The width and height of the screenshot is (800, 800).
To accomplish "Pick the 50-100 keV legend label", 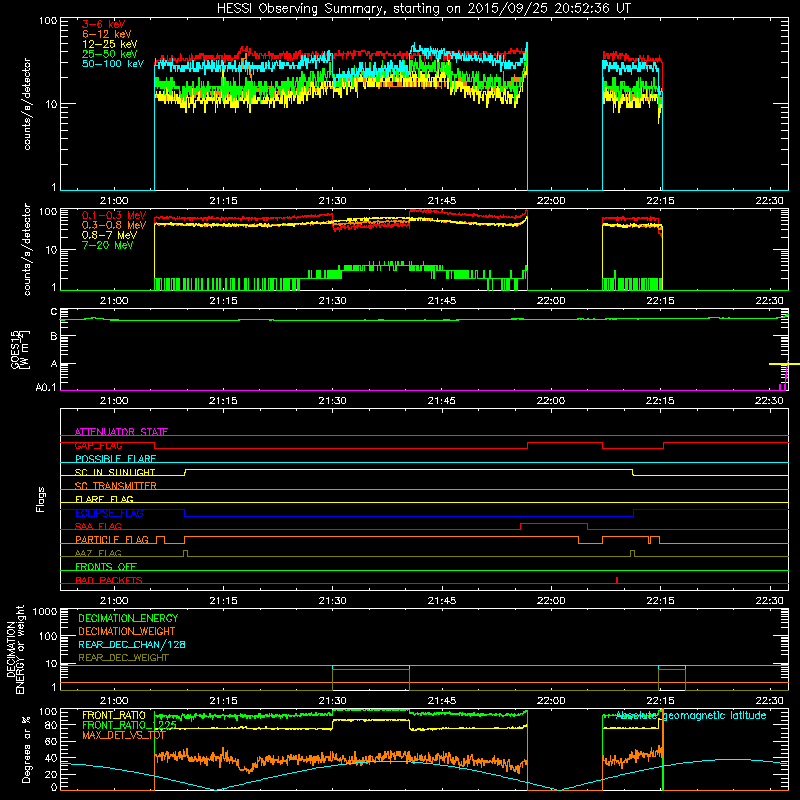I will click(x=113, y=64).
